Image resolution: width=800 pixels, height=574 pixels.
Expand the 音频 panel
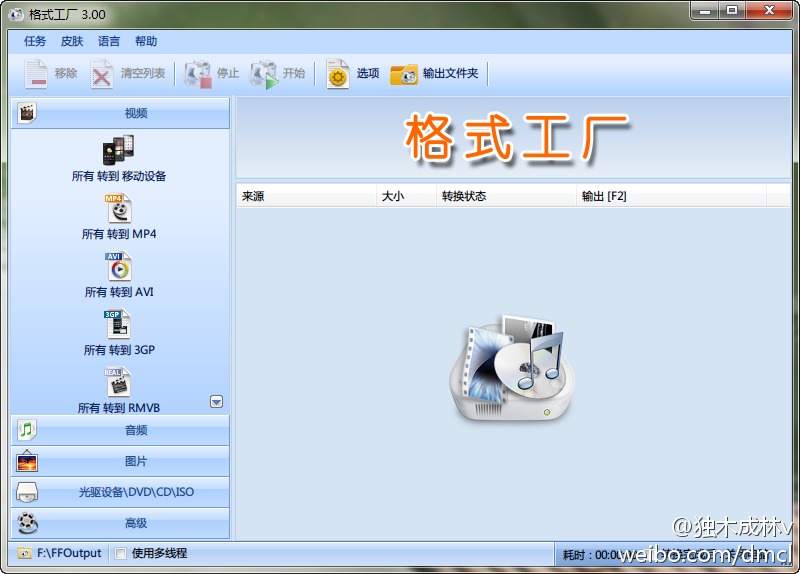(x=120, y=430)
